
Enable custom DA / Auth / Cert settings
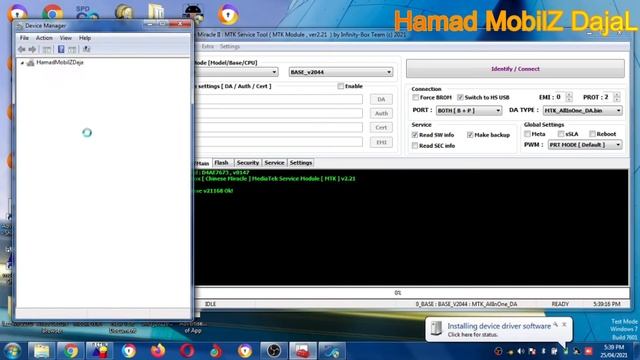click(x=341, y=86)
